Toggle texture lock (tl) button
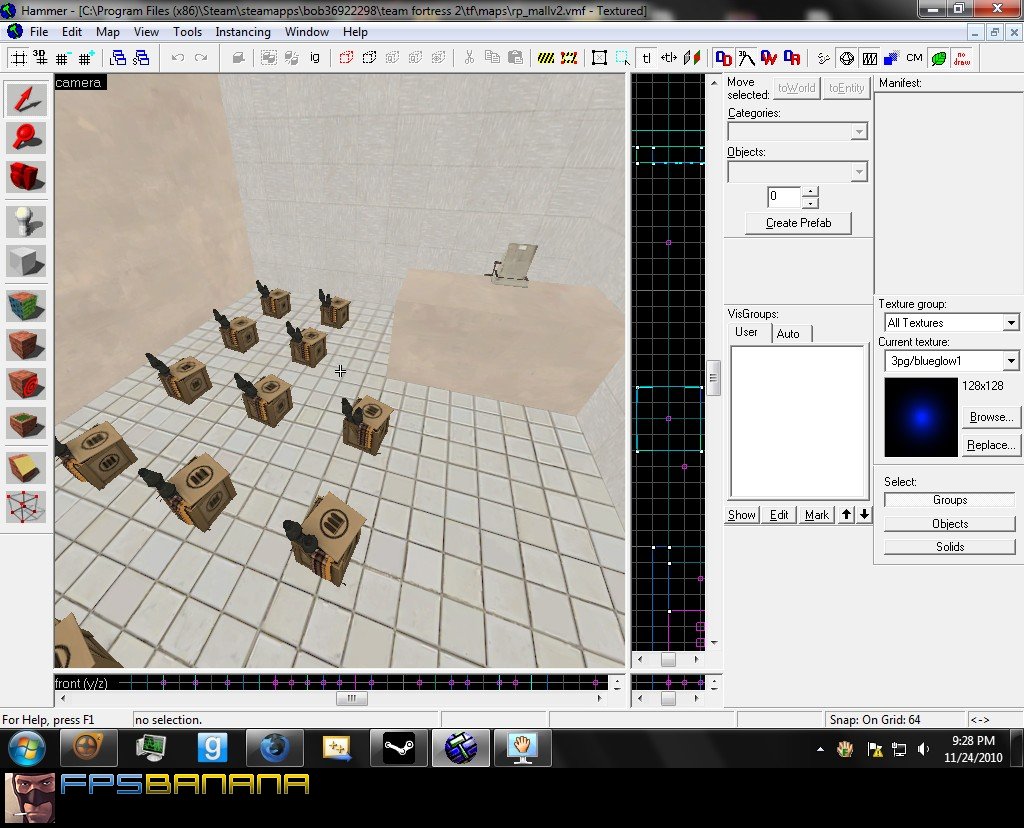The image size is (1024, 828). 647,58
